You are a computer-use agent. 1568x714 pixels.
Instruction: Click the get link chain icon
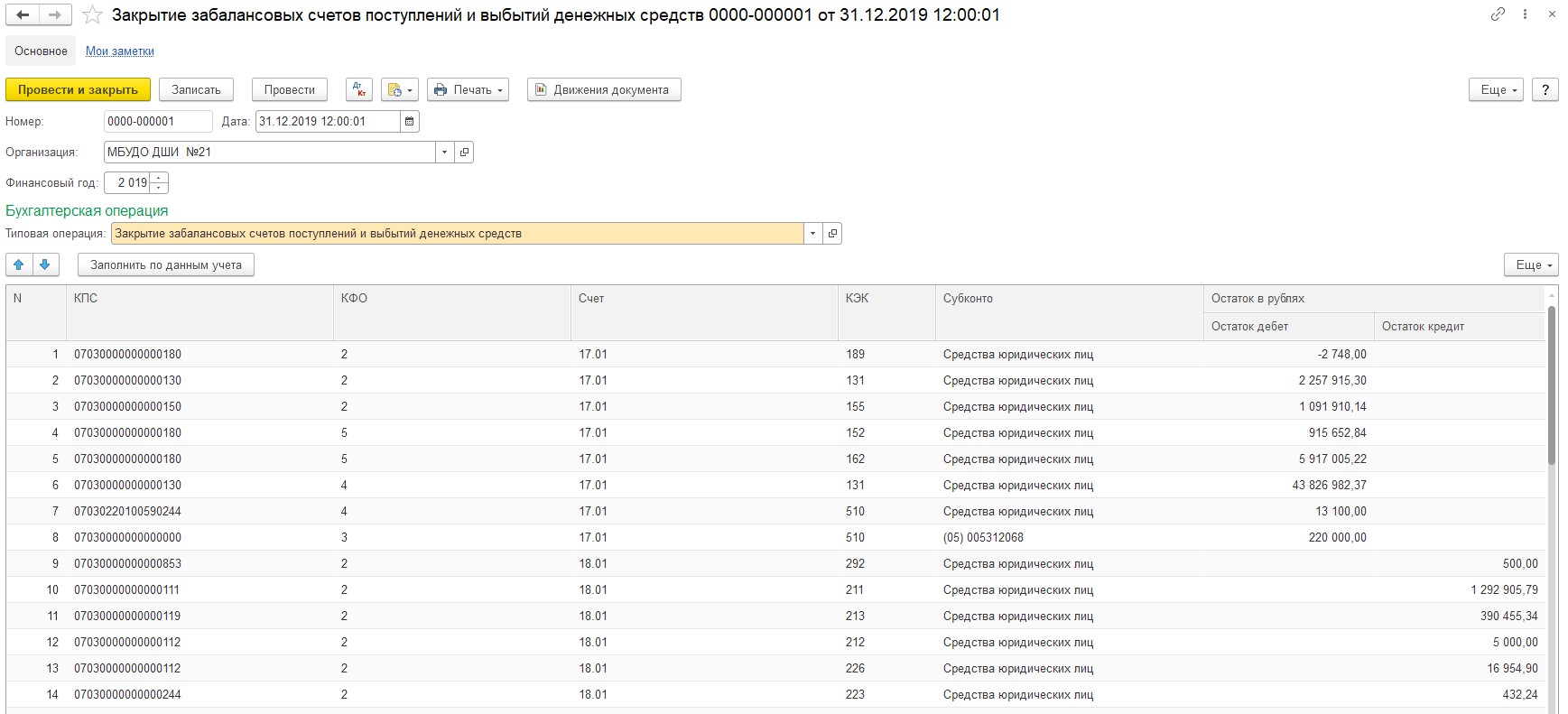click(1498, 14)
